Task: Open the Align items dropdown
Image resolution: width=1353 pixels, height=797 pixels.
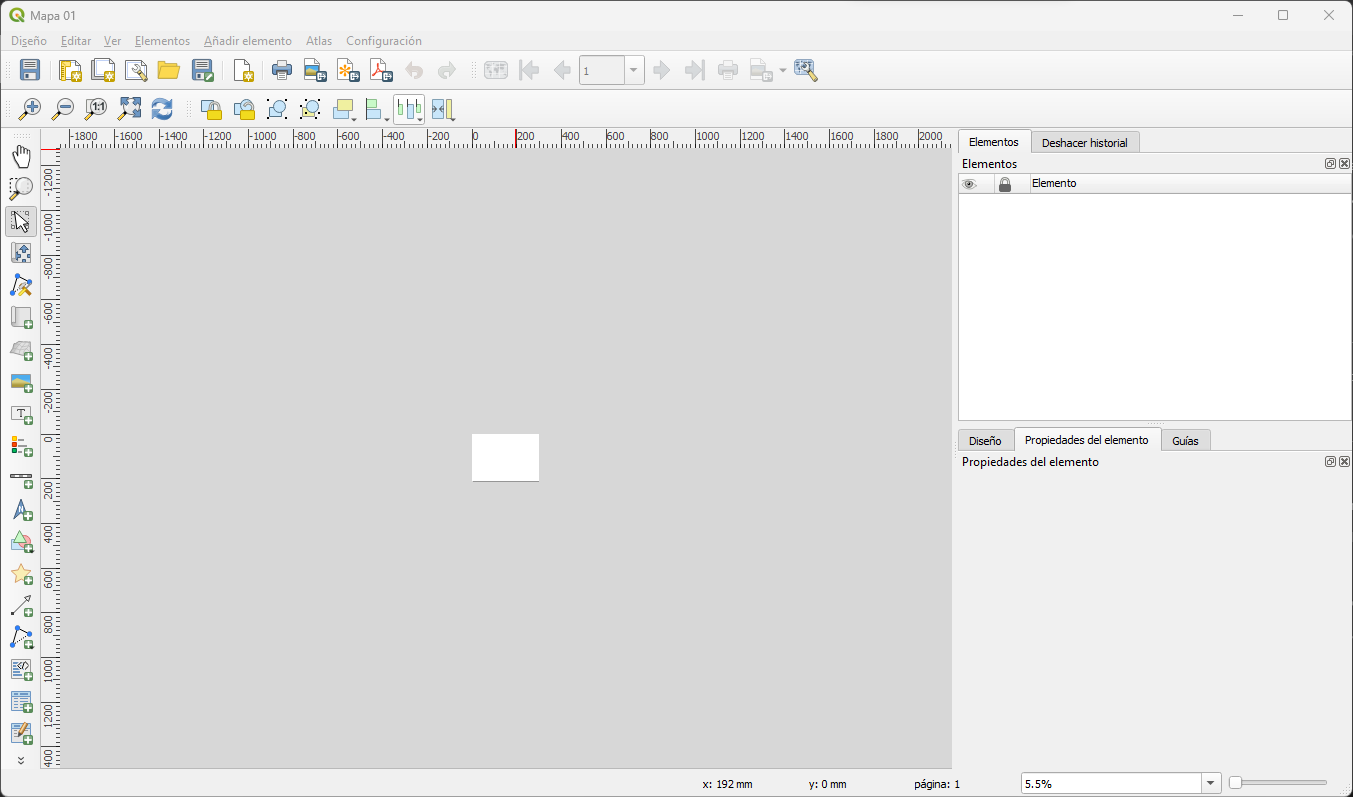Action: (x=377, y=109)
